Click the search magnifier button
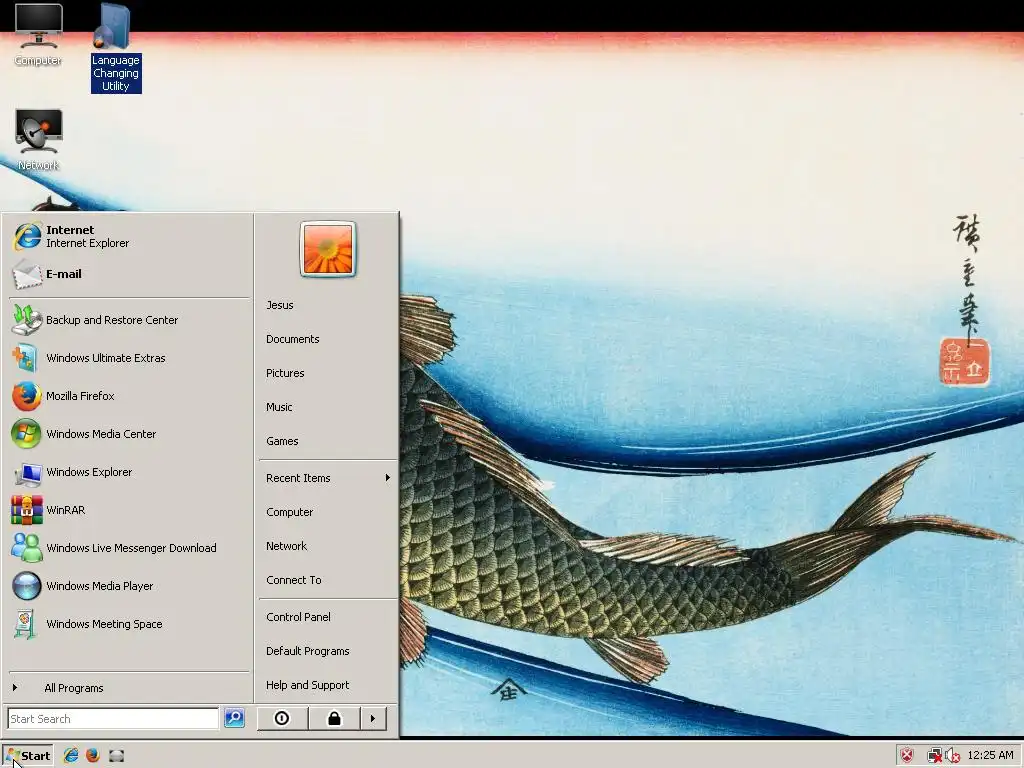The image size is (1024, 768). (x=234, y=718)
